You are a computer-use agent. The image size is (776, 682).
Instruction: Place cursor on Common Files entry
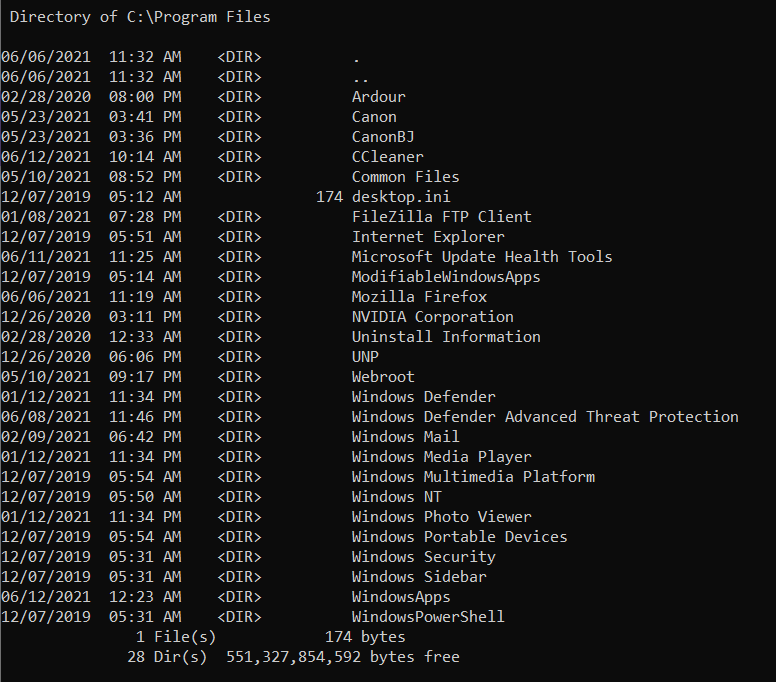pyautogui.click(x=405, y=177)
